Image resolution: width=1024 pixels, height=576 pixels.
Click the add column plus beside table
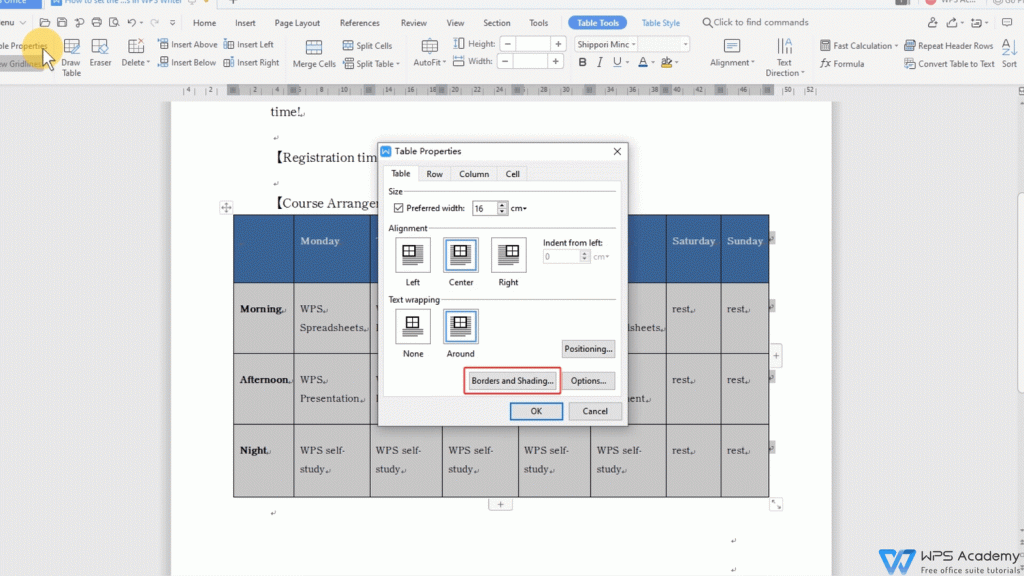[776, 356]
